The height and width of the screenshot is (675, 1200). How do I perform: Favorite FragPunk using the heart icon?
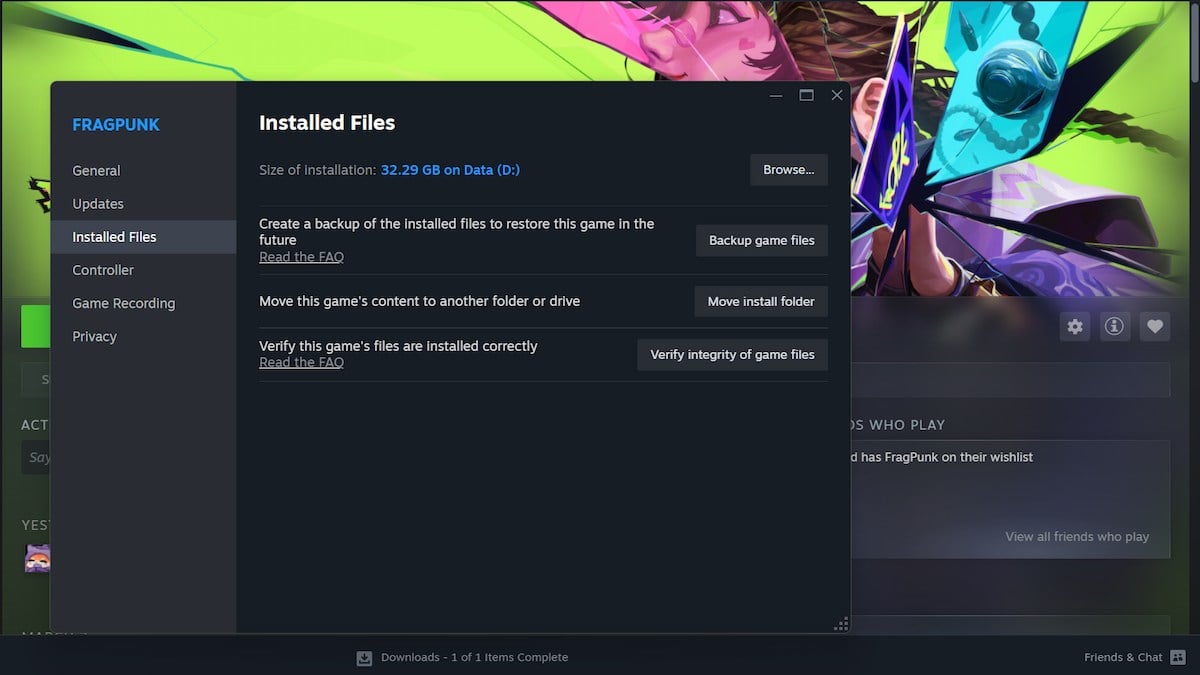point(1154,326)
